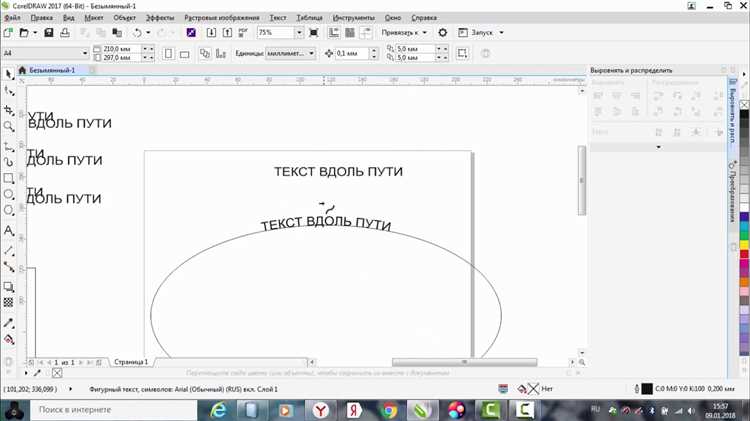Select the Text tool (A)
Image resolution: width=750 pixels, height=421 pixels.
click(x=9, y=231)
